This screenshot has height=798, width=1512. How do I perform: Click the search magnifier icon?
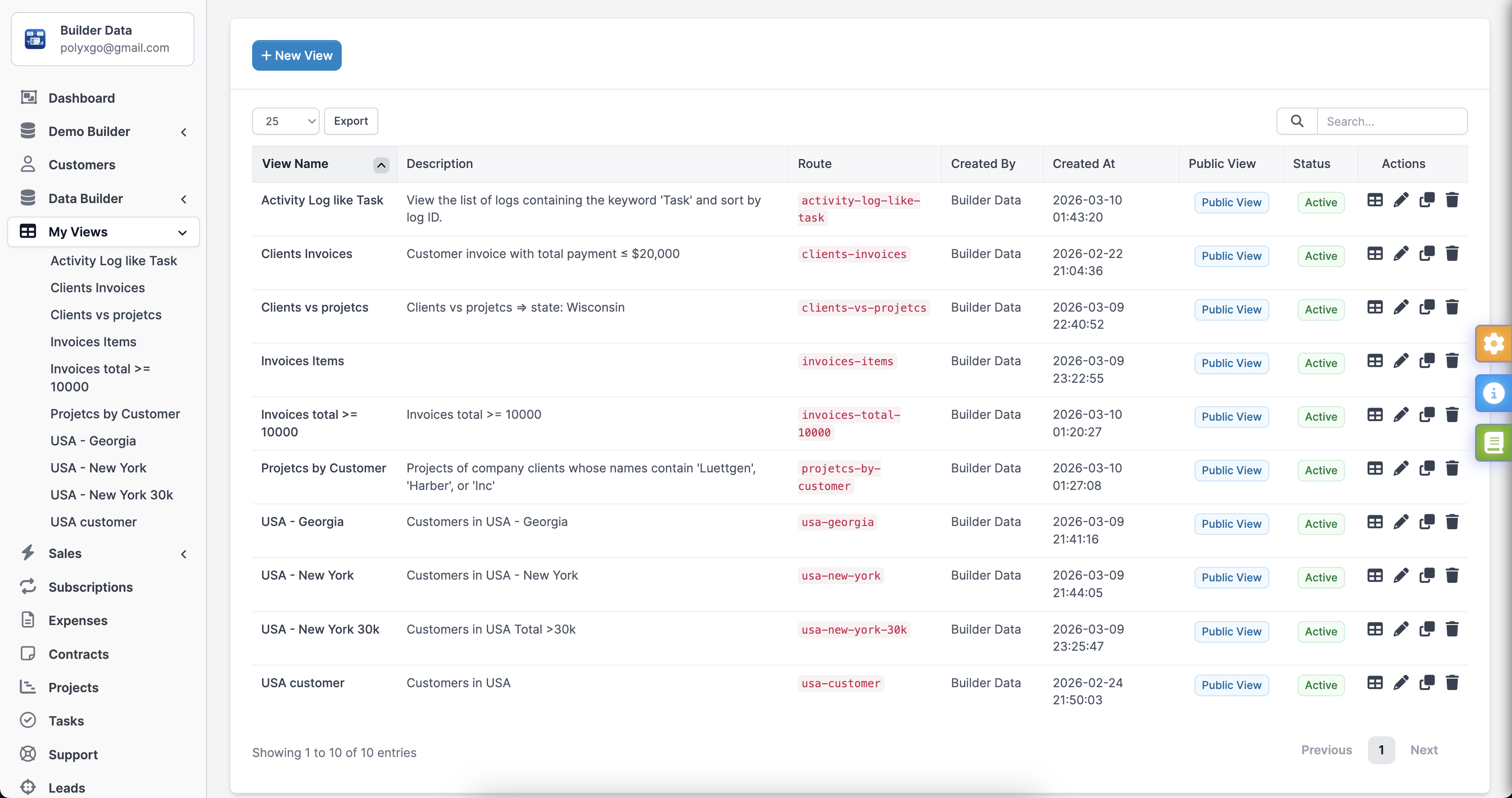(x=1297, y=120)
